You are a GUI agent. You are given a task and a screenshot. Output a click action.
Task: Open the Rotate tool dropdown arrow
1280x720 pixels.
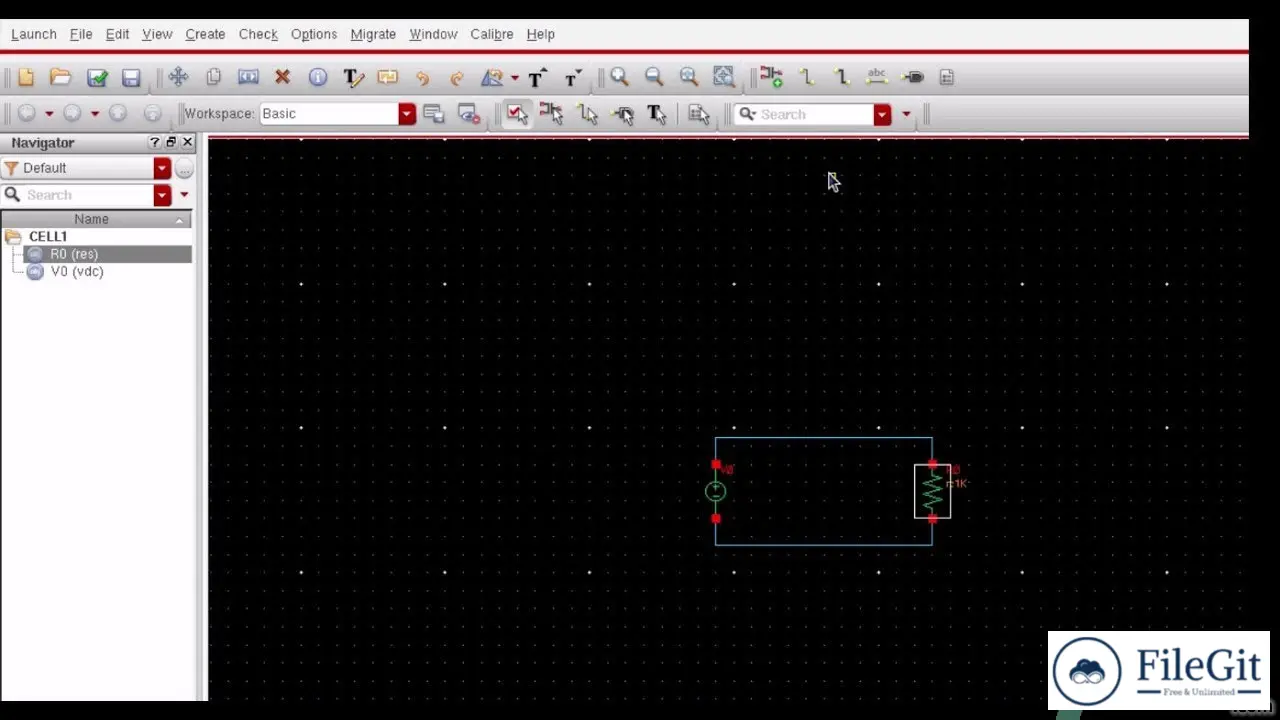click(514, 77)
